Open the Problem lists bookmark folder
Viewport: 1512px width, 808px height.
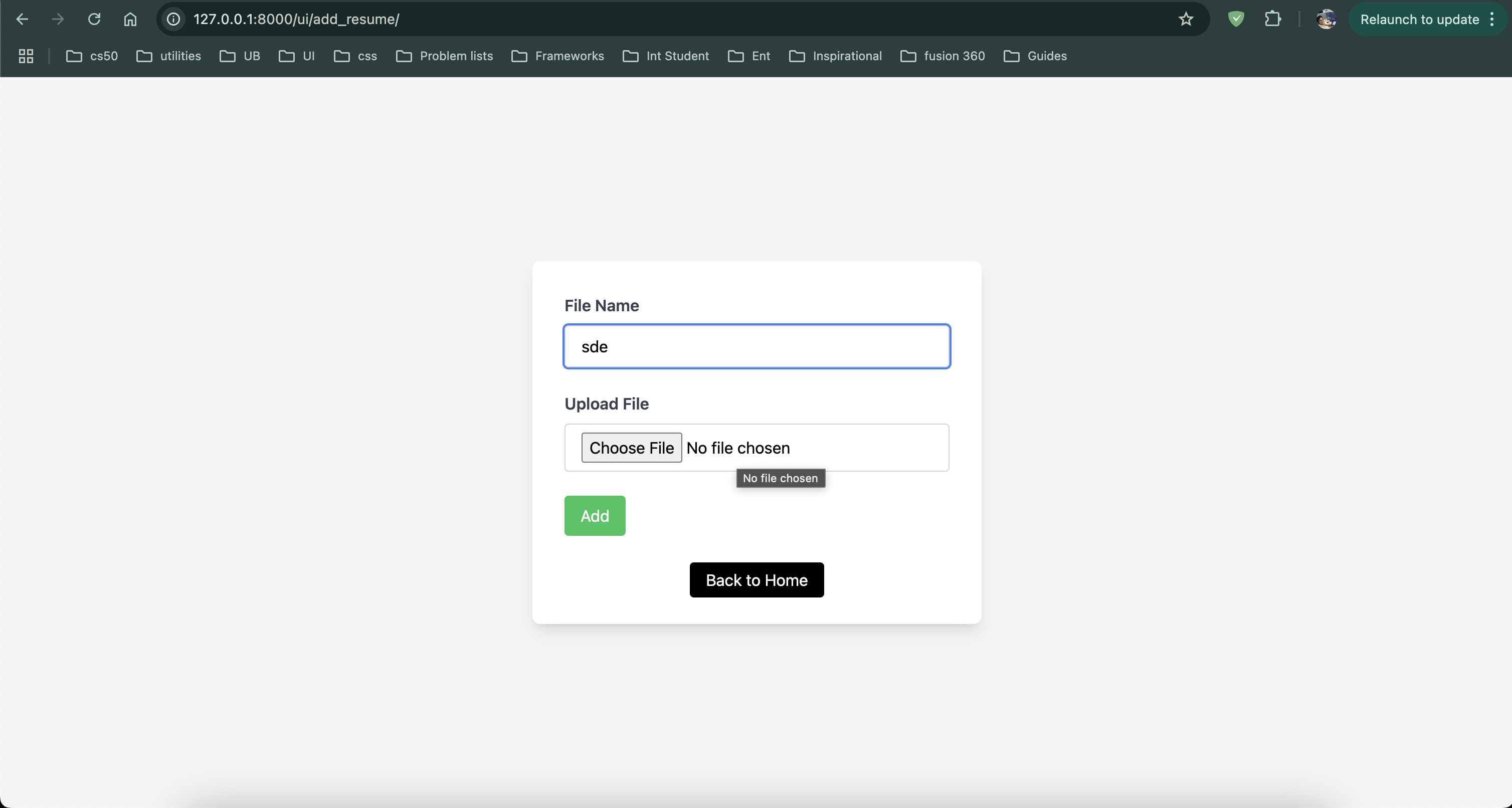(x=445, y=56)
